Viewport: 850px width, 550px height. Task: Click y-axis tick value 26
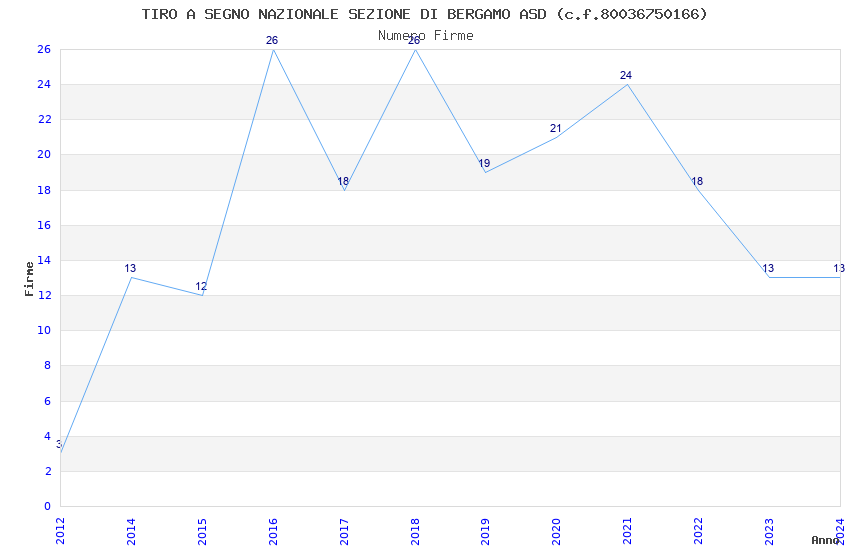point(44,49)
